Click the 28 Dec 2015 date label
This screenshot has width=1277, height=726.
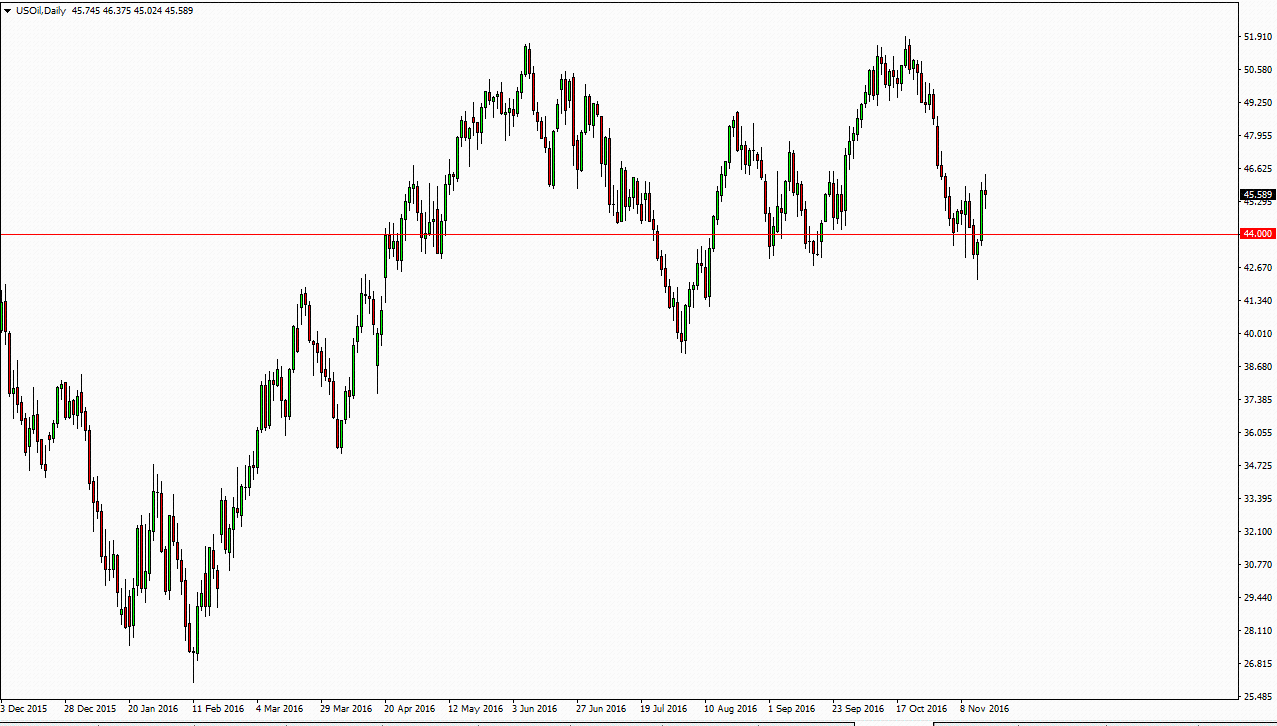coord(90,709)
